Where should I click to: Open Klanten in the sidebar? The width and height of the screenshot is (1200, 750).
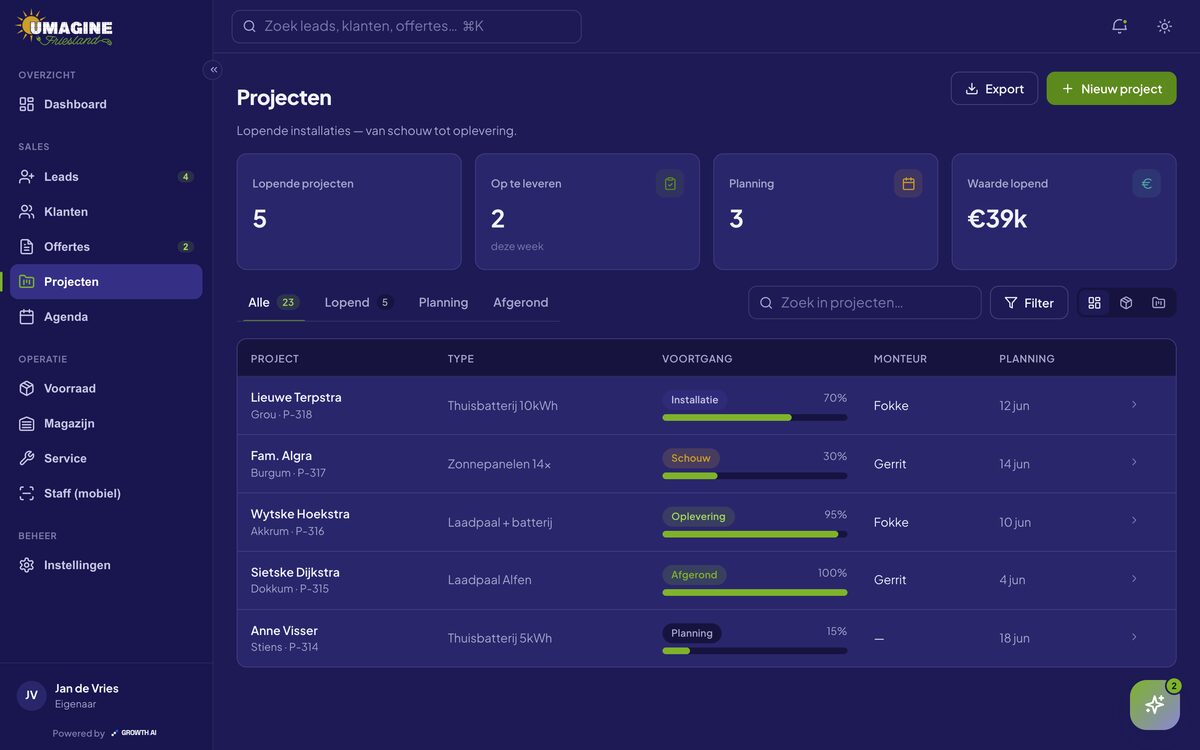(106, 212)
